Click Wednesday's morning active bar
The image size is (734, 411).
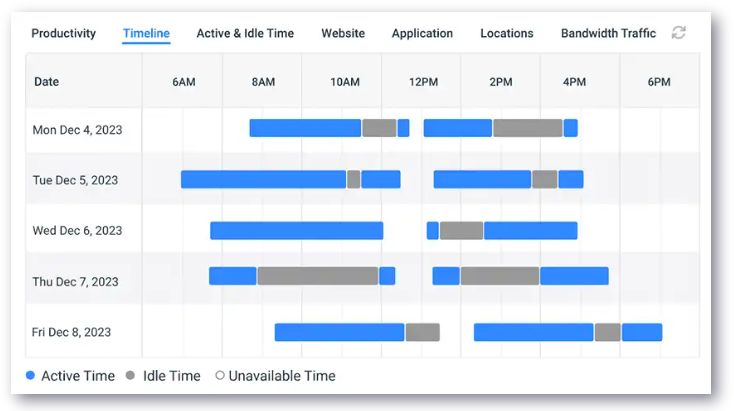[297, 230]
